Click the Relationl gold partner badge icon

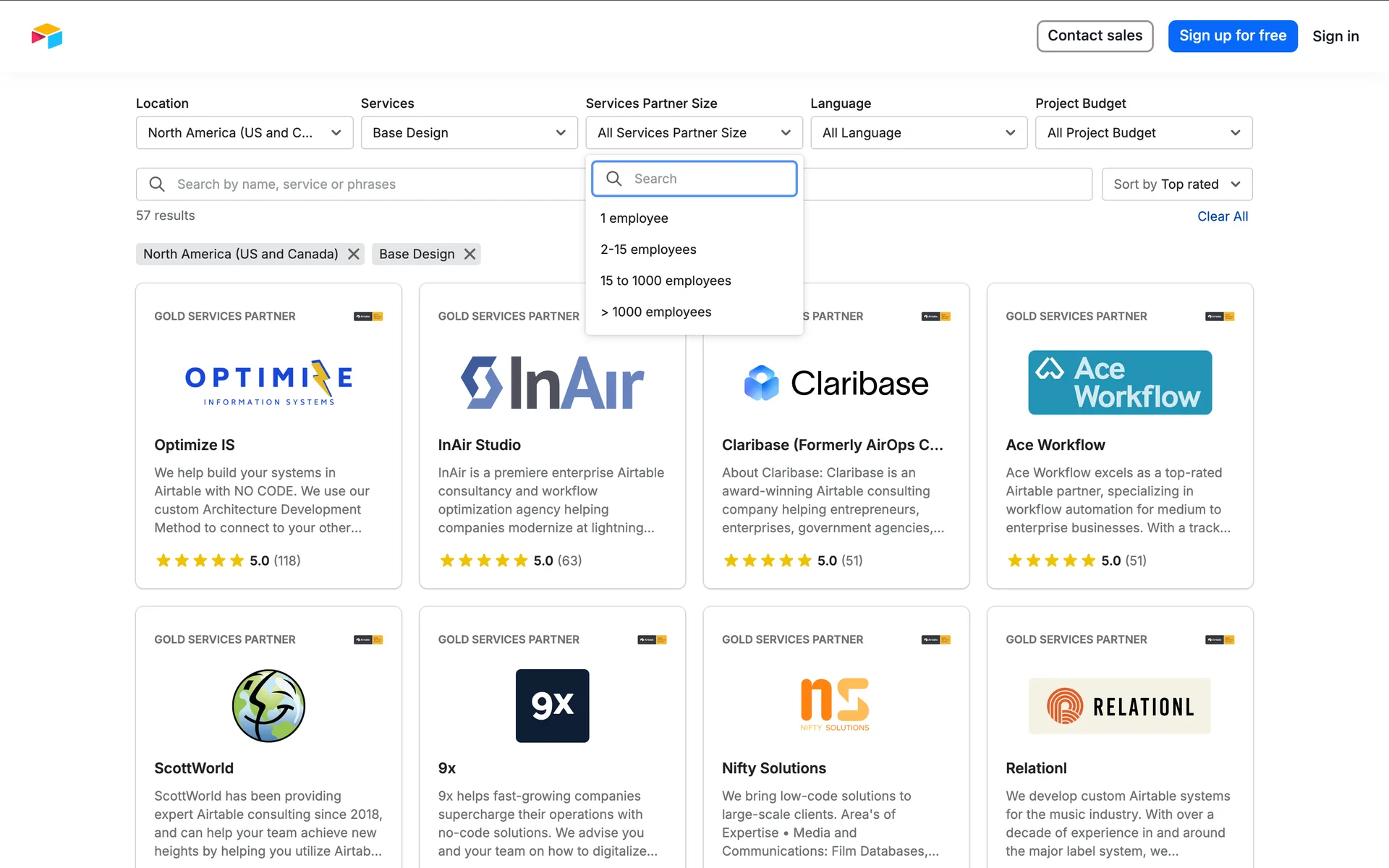click(x=1219, y=639)
